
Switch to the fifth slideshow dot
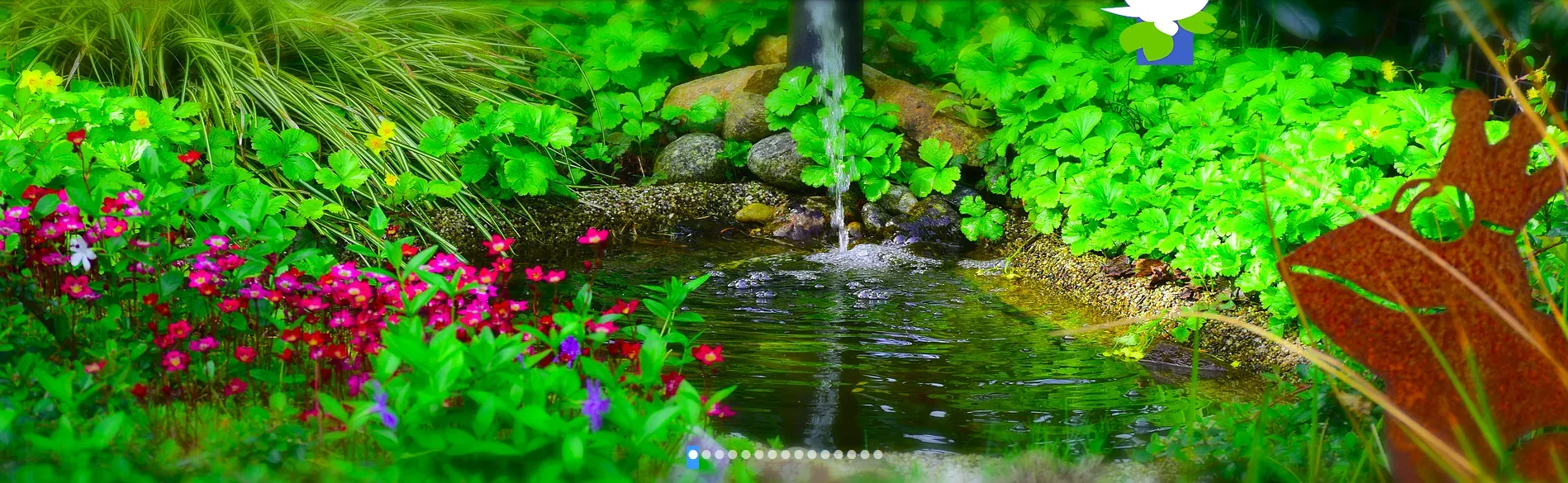[x=746, y=454]
